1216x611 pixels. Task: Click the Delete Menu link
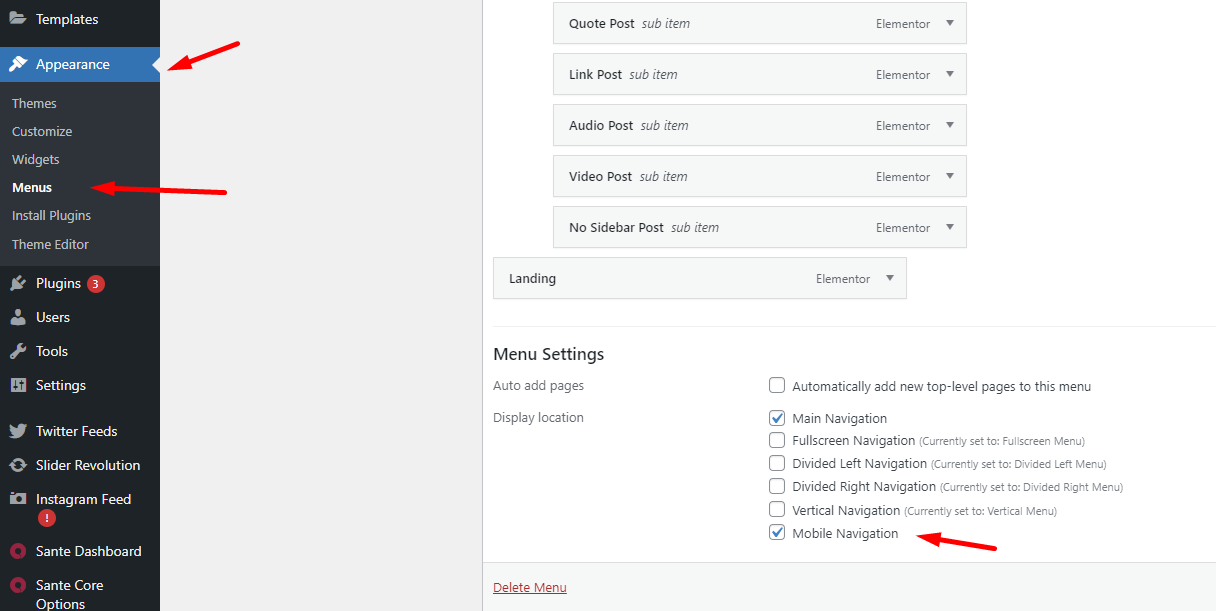pos(530,587)
